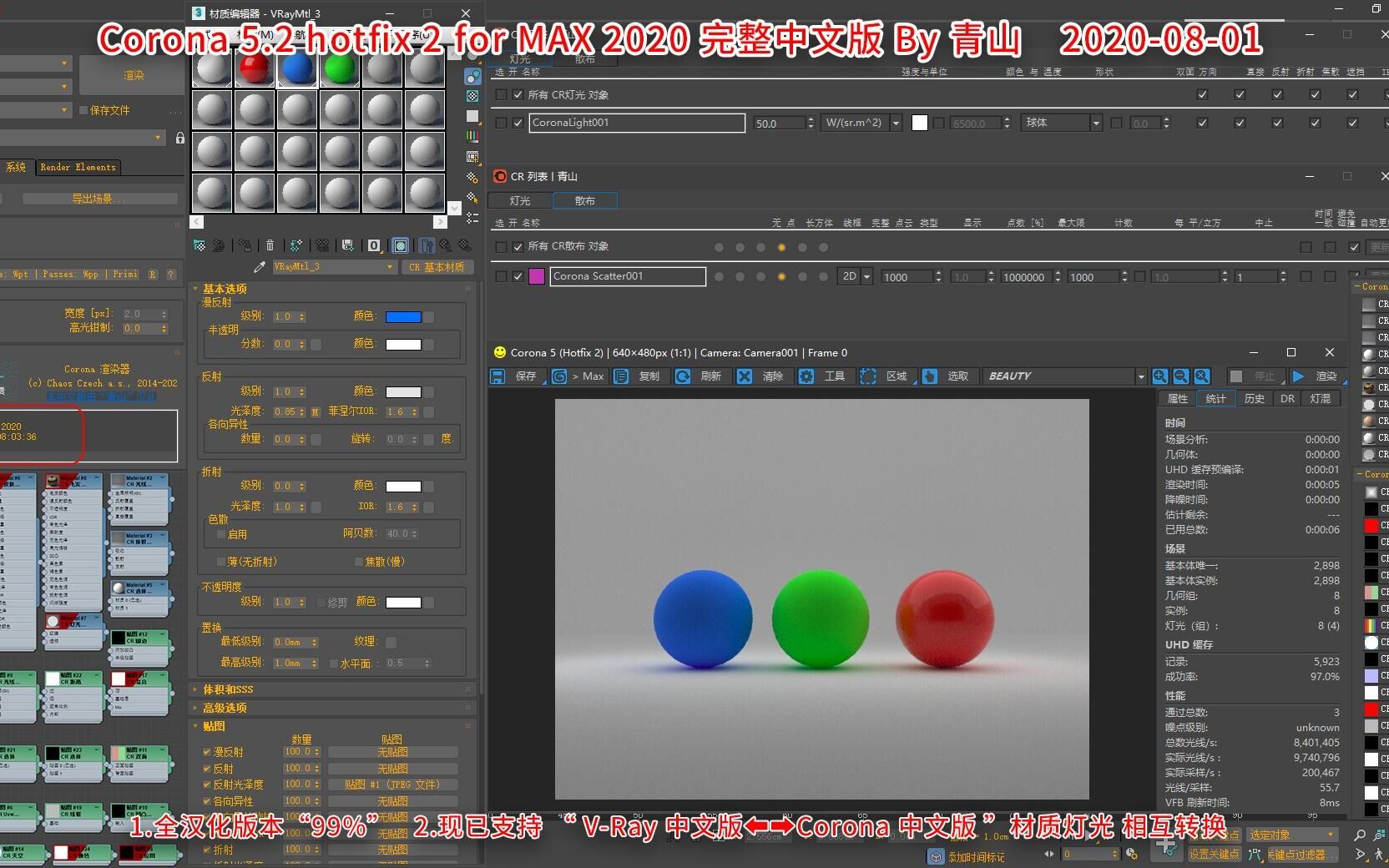Image resolution: width=1389 pixels, height=868 pixels.
Task: Open the History tab in Corona VFB
Action: pos(1254,399)
